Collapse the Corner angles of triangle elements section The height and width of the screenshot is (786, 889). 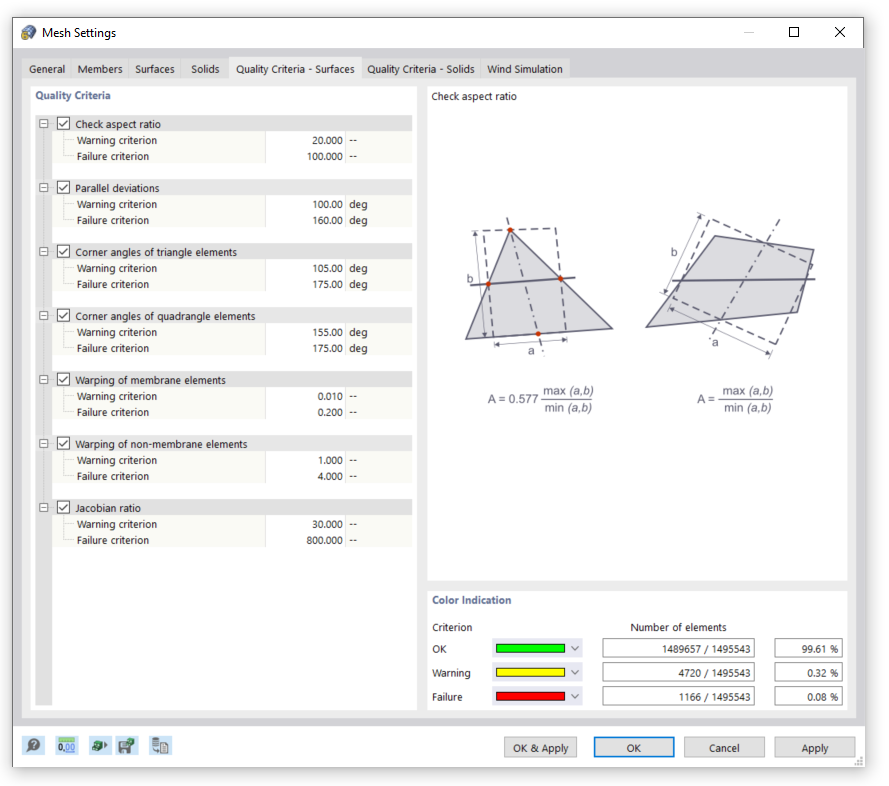43,251
